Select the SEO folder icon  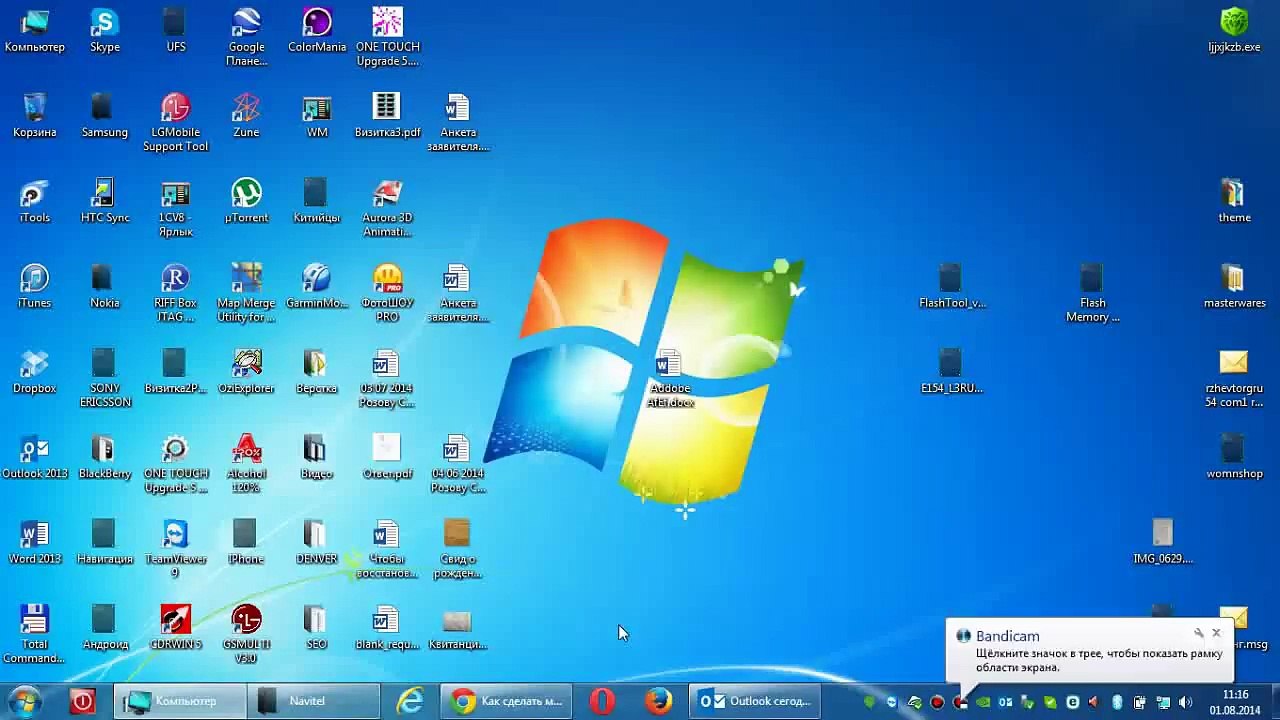[316, 627]
